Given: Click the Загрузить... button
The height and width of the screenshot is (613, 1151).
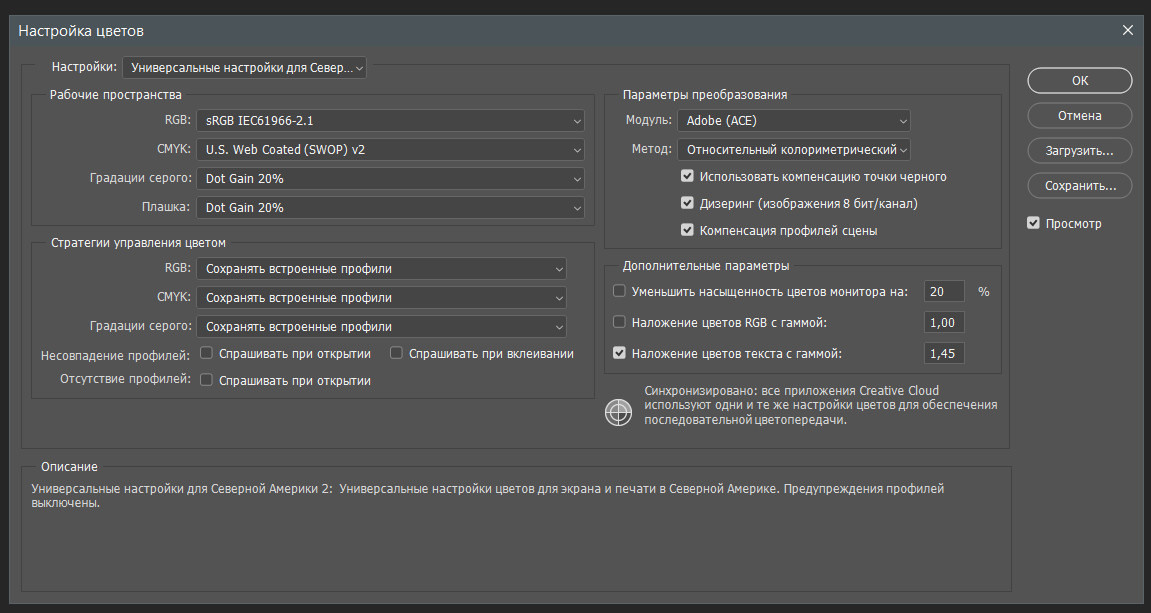Looking at the screenshot, I should pyautogui.click(x=1079, y=150).
